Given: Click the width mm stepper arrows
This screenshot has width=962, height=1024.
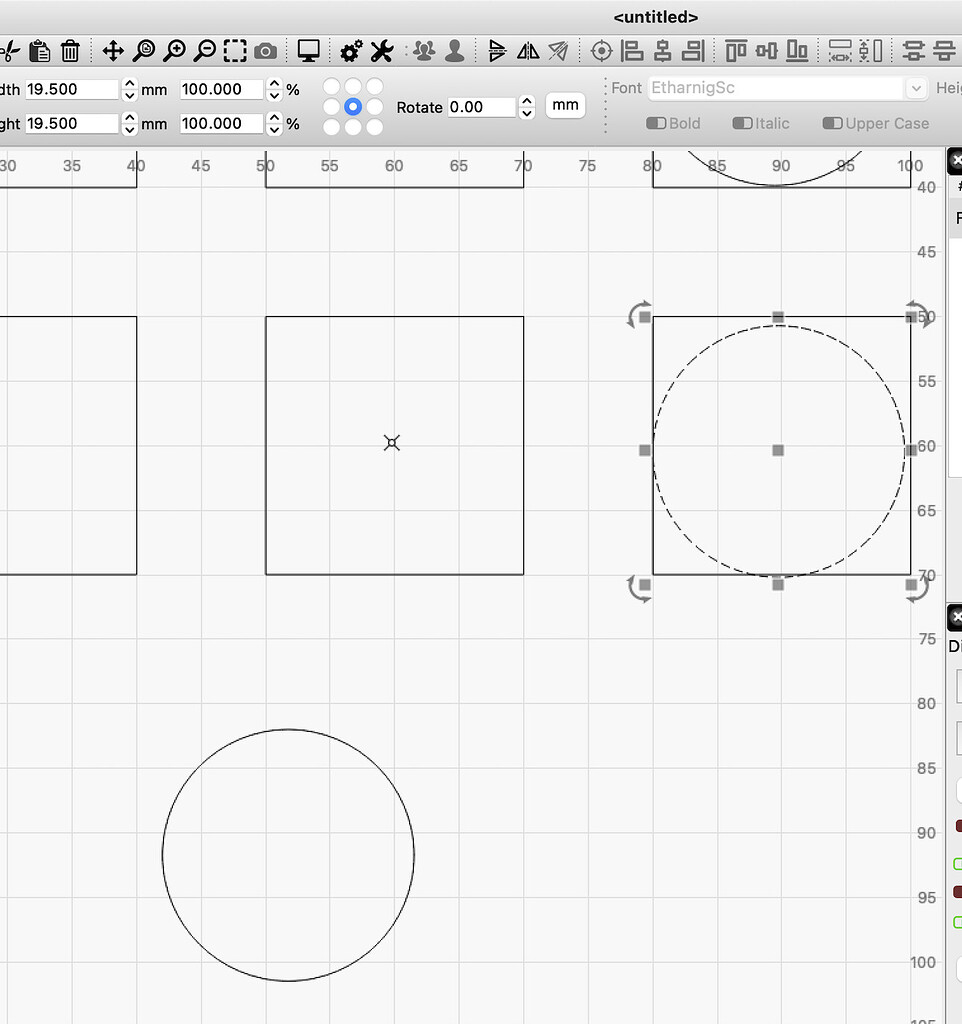Looking at the screenshot, I should click(x=129, y=90).
